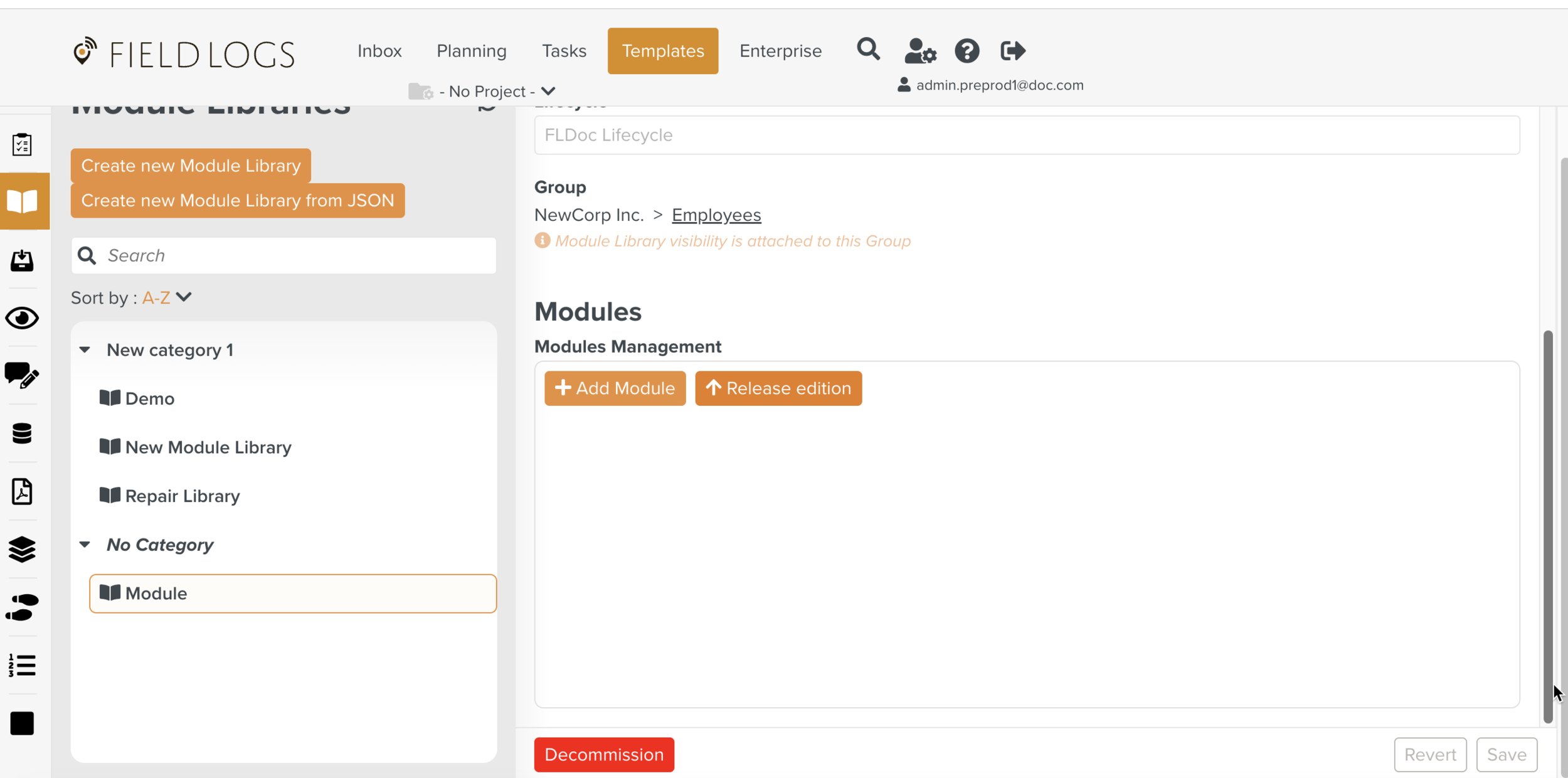Open the footsteps sidebar icon
1568x778 pixels.
pyautogui.click(x=22, y=607)
